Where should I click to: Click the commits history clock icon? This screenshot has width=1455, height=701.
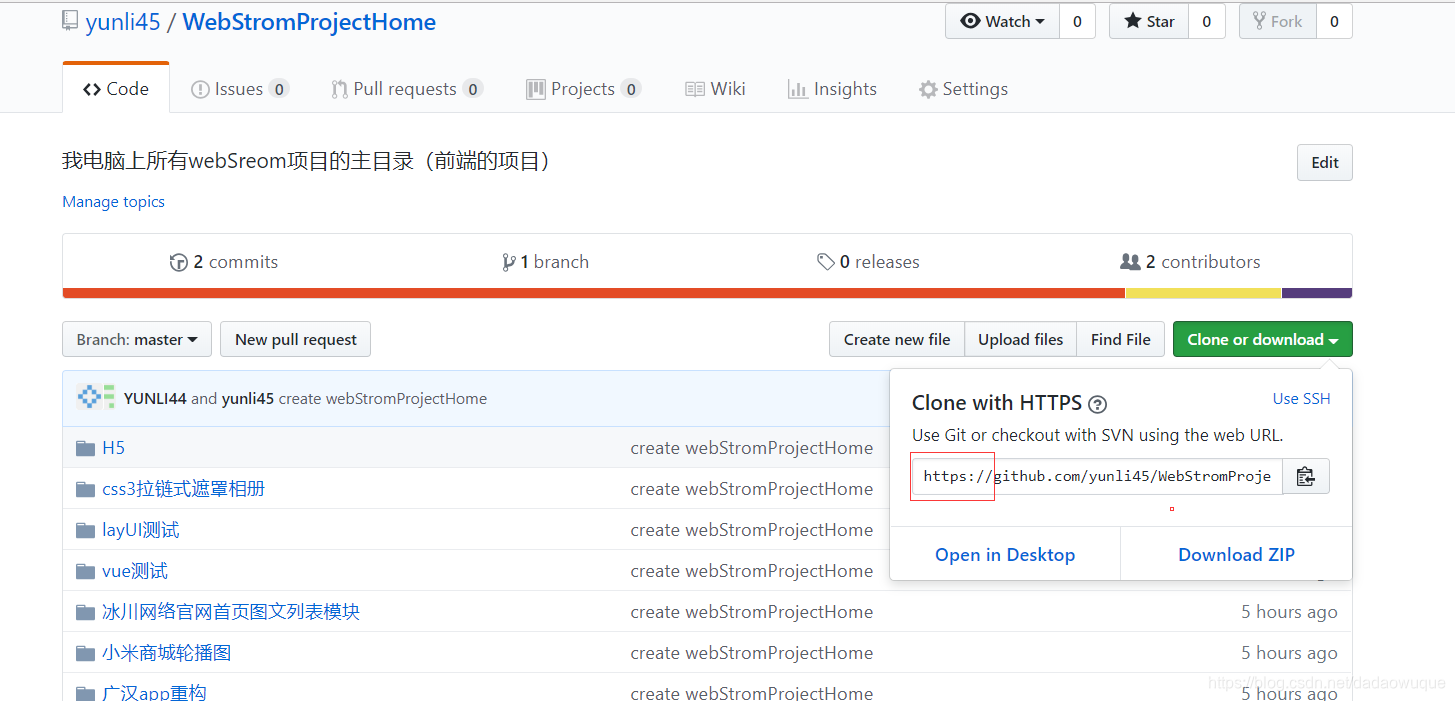(x=179, y=262)
